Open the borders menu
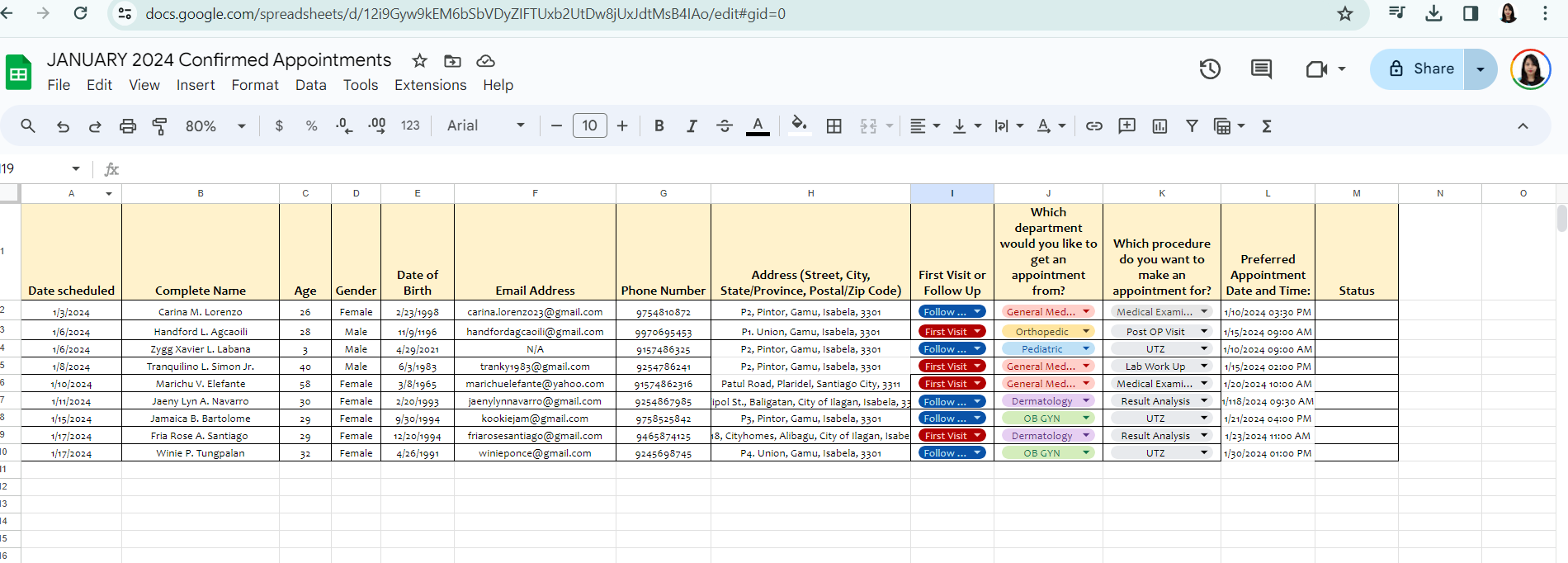 (x=834, y=126)
